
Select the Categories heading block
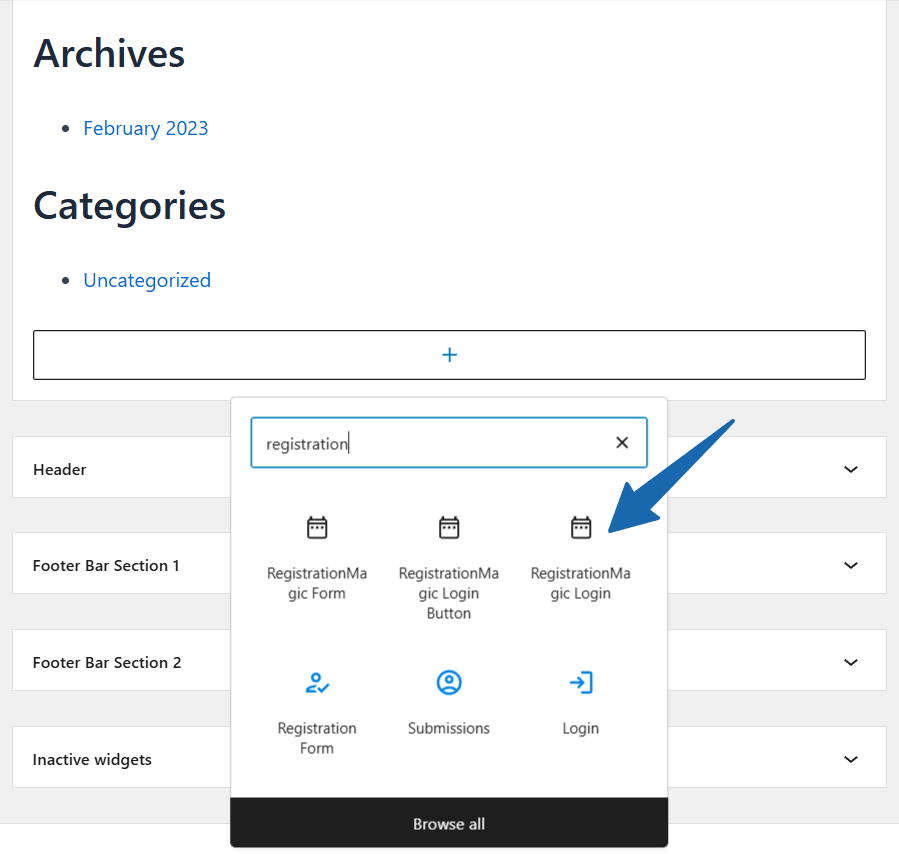click(x=130, y=205)
